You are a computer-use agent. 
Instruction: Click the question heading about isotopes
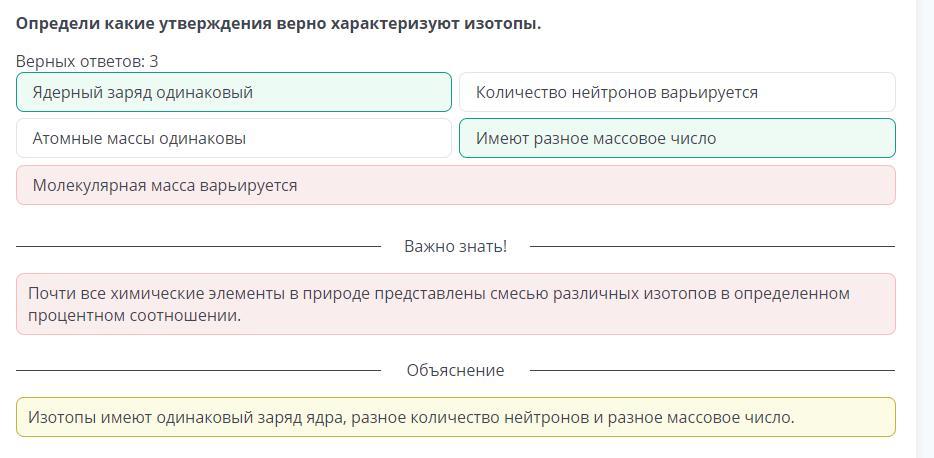point(278,23)
